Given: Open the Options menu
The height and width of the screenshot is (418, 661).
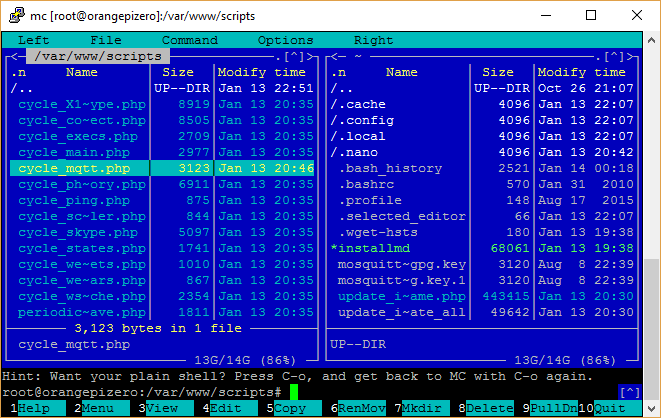Looking at the screenshot, I should click(x=285, y=41).
